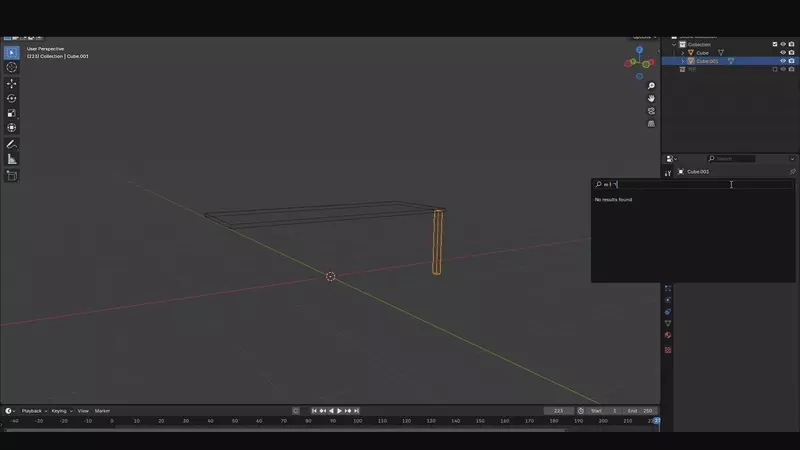Screen dimensions: 800x450
Task: Open the timeline editor type dropdown
Action: [10, 411]
